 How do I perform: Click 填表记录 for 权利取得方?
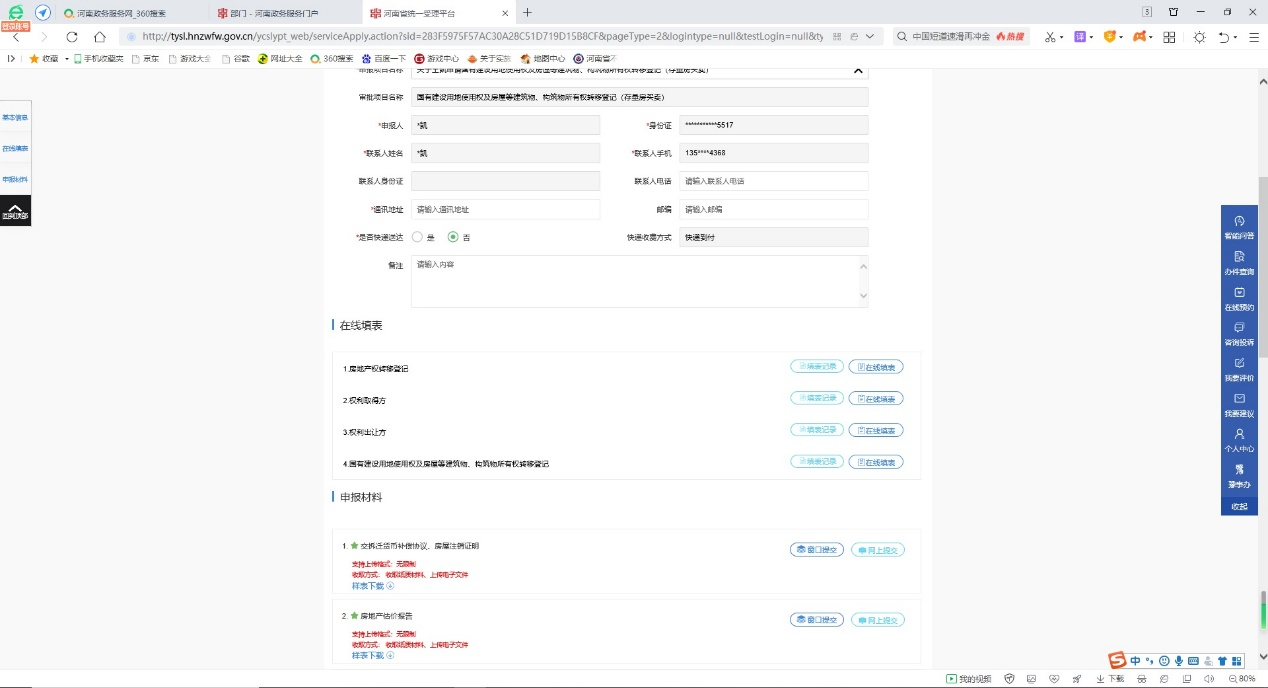pyautogui.click(x=817, y=398)
